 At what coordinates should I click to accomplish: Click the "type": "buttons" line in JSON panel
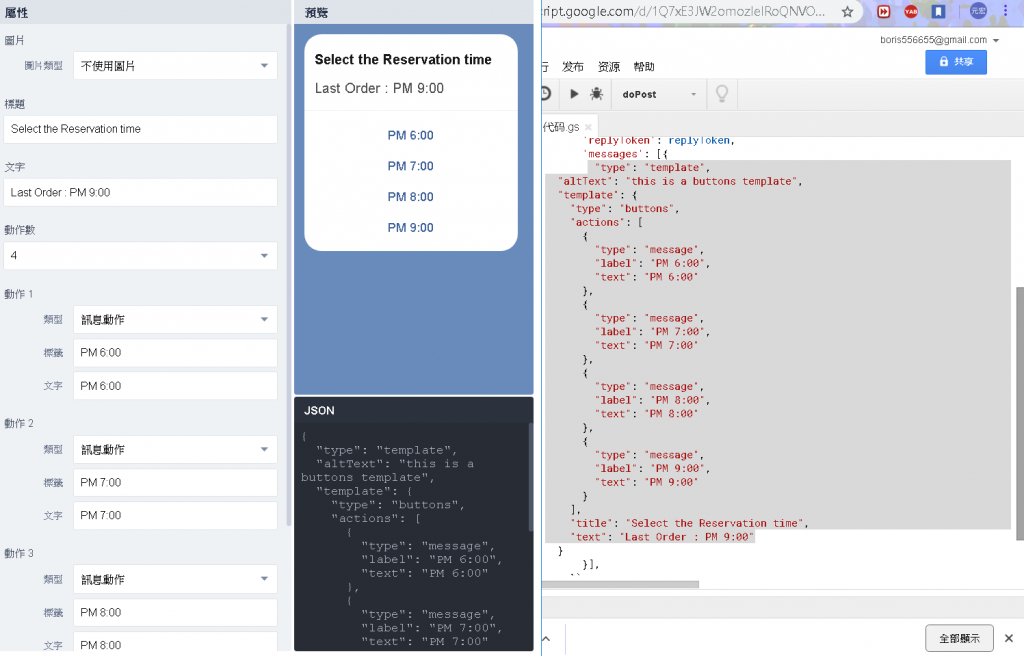coord(398,505)
